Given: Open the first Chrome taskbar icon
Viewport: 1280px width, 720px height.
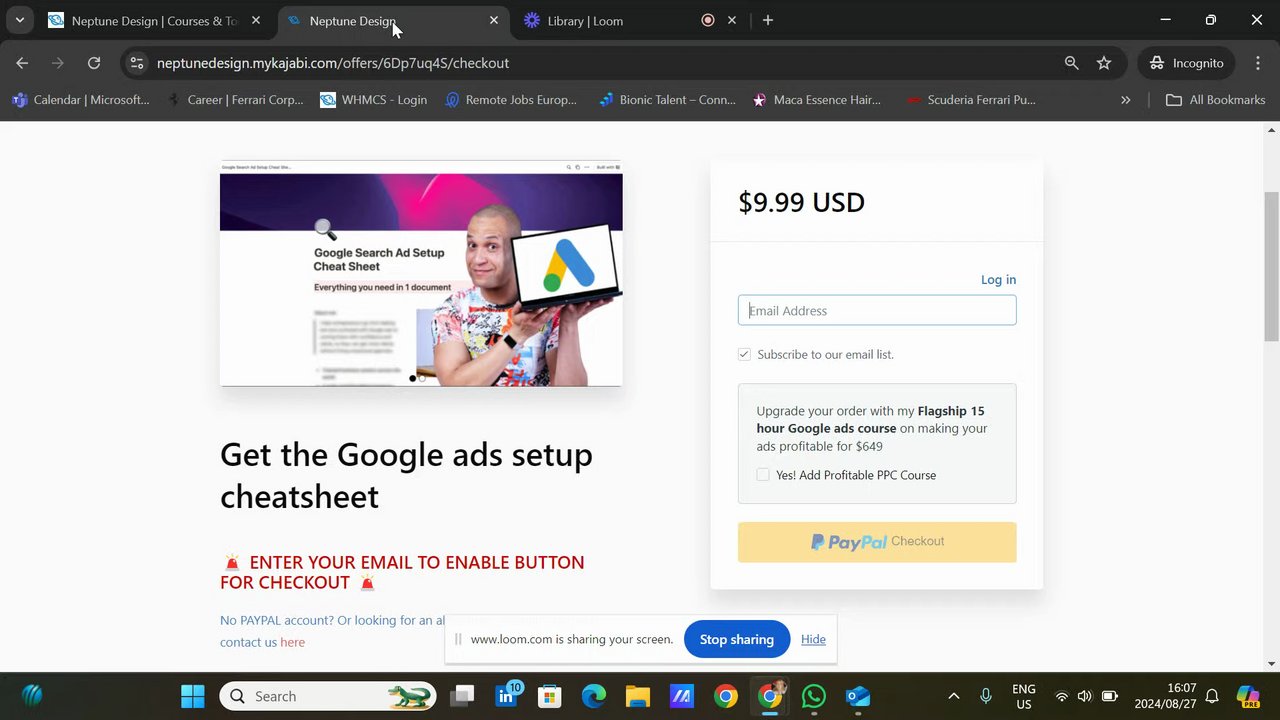Looking at the screenshot, I should [726, 696].
